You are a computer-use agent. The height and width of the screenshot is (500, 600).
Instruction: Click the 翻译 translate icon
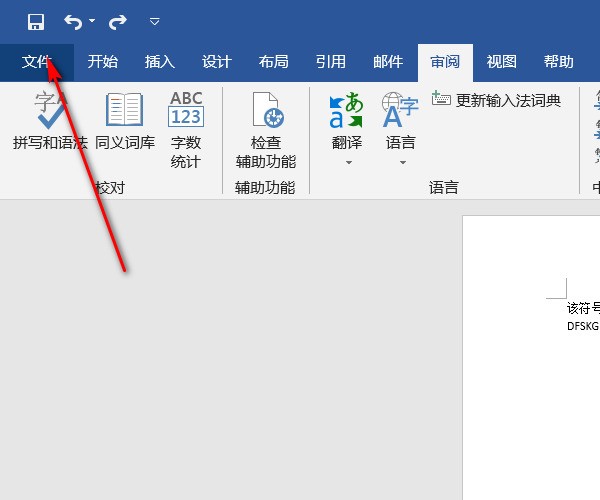346,110
